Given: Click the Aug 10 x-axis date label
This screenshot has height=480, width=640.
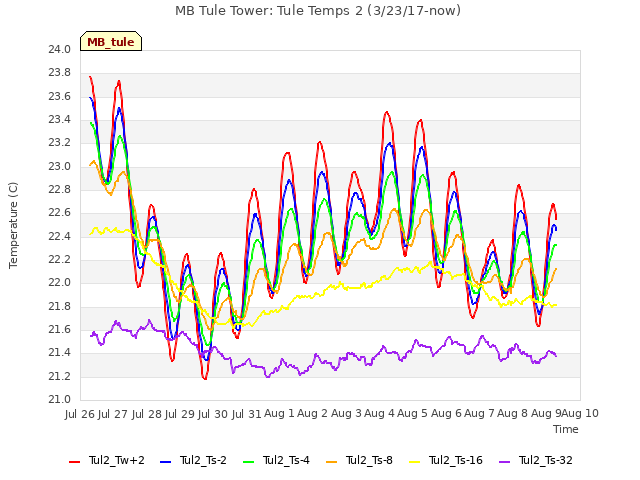Looking at the screenshot, I should [580, 414].
